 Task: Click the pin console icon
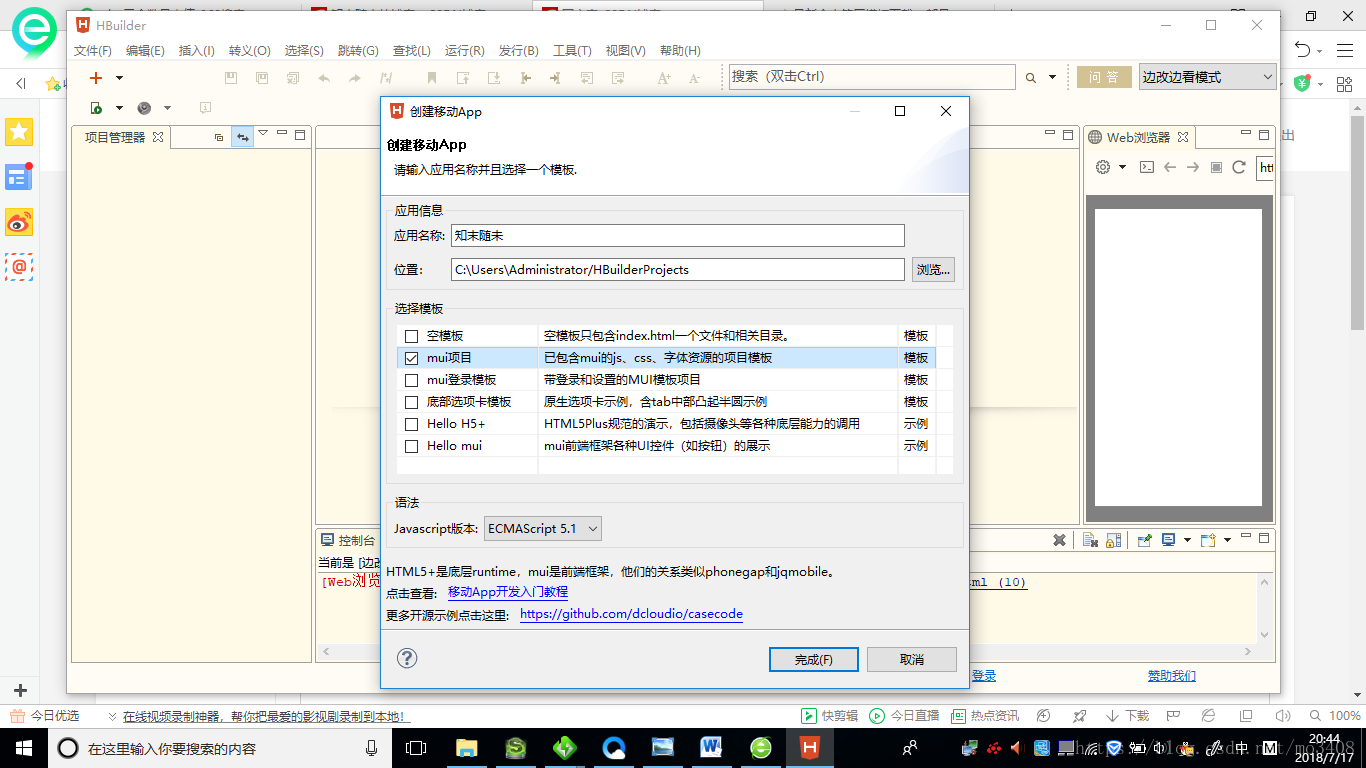point(1144,540)
